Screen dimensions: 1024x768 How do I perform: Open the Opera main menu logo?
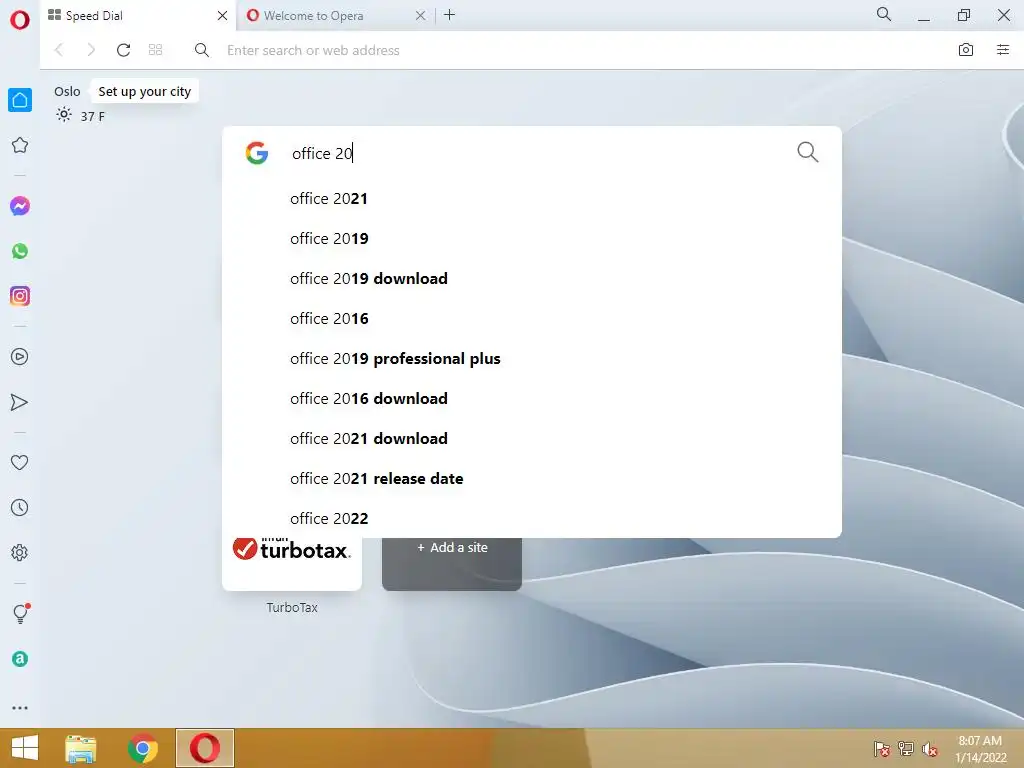coord(20,20)
